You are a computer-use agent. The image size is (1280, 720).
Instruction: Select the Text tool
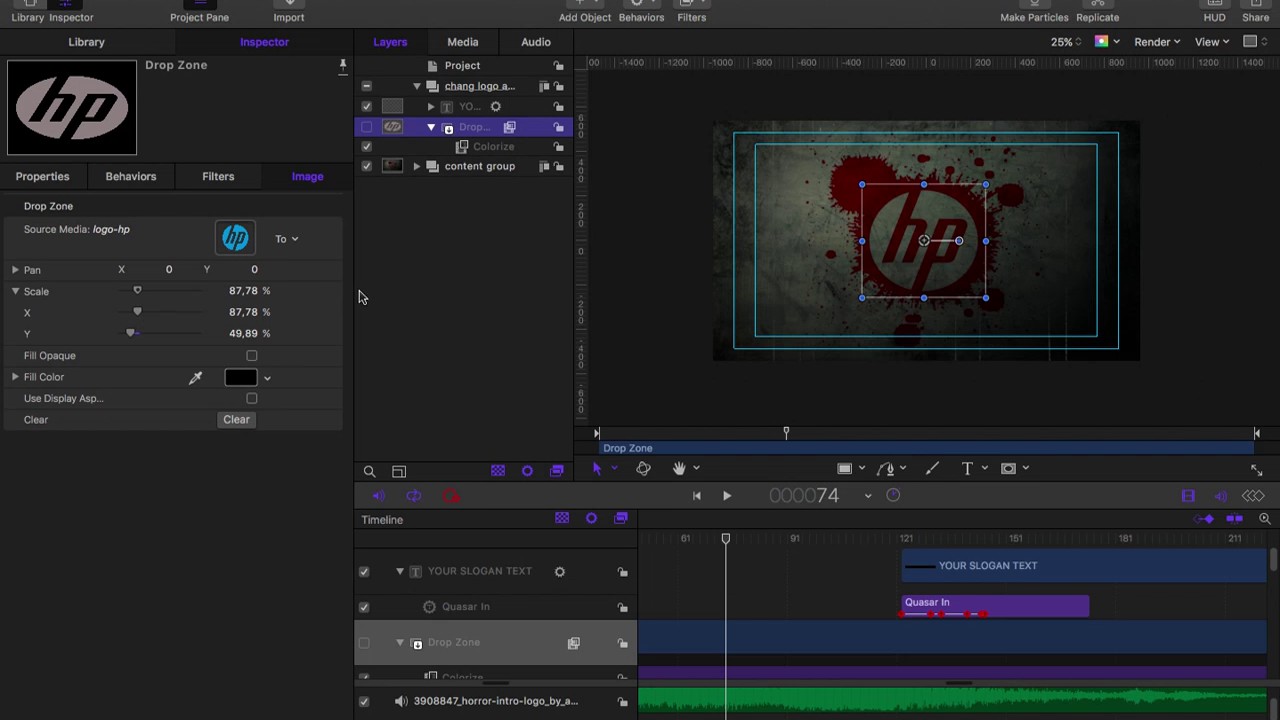(967, 468)
